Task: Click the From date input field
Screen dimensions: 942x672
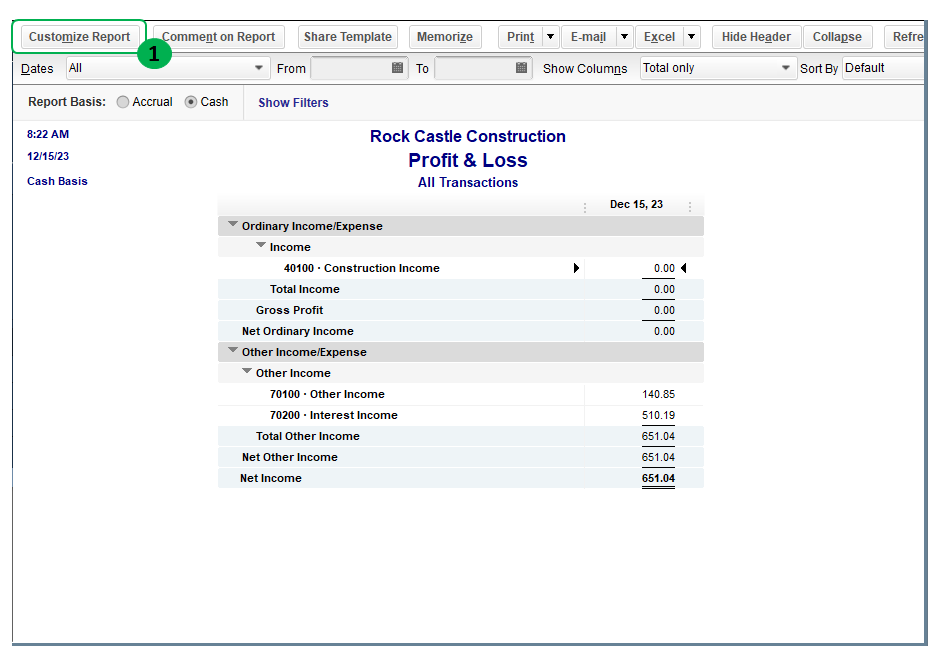Action: pos(350,68)
